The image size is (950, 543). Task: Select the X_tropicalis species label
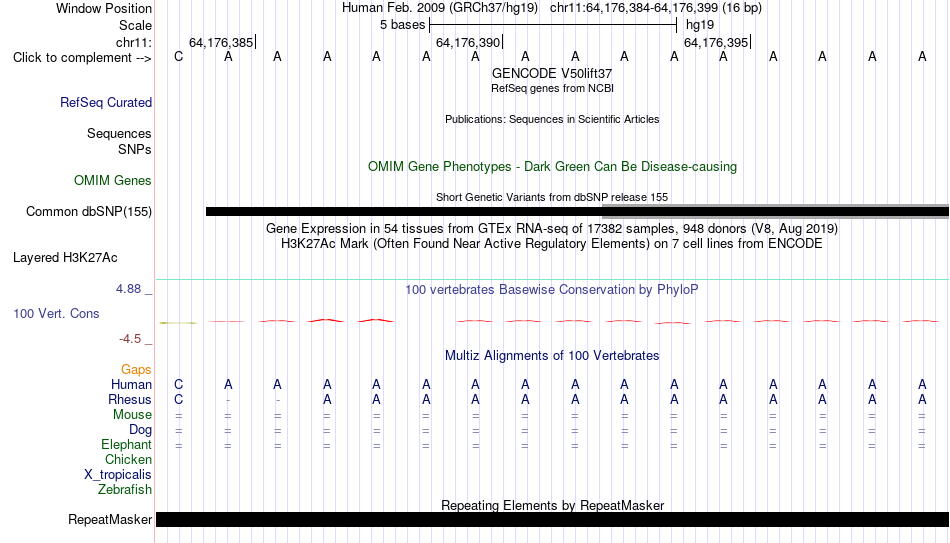(x=118, y=475)
